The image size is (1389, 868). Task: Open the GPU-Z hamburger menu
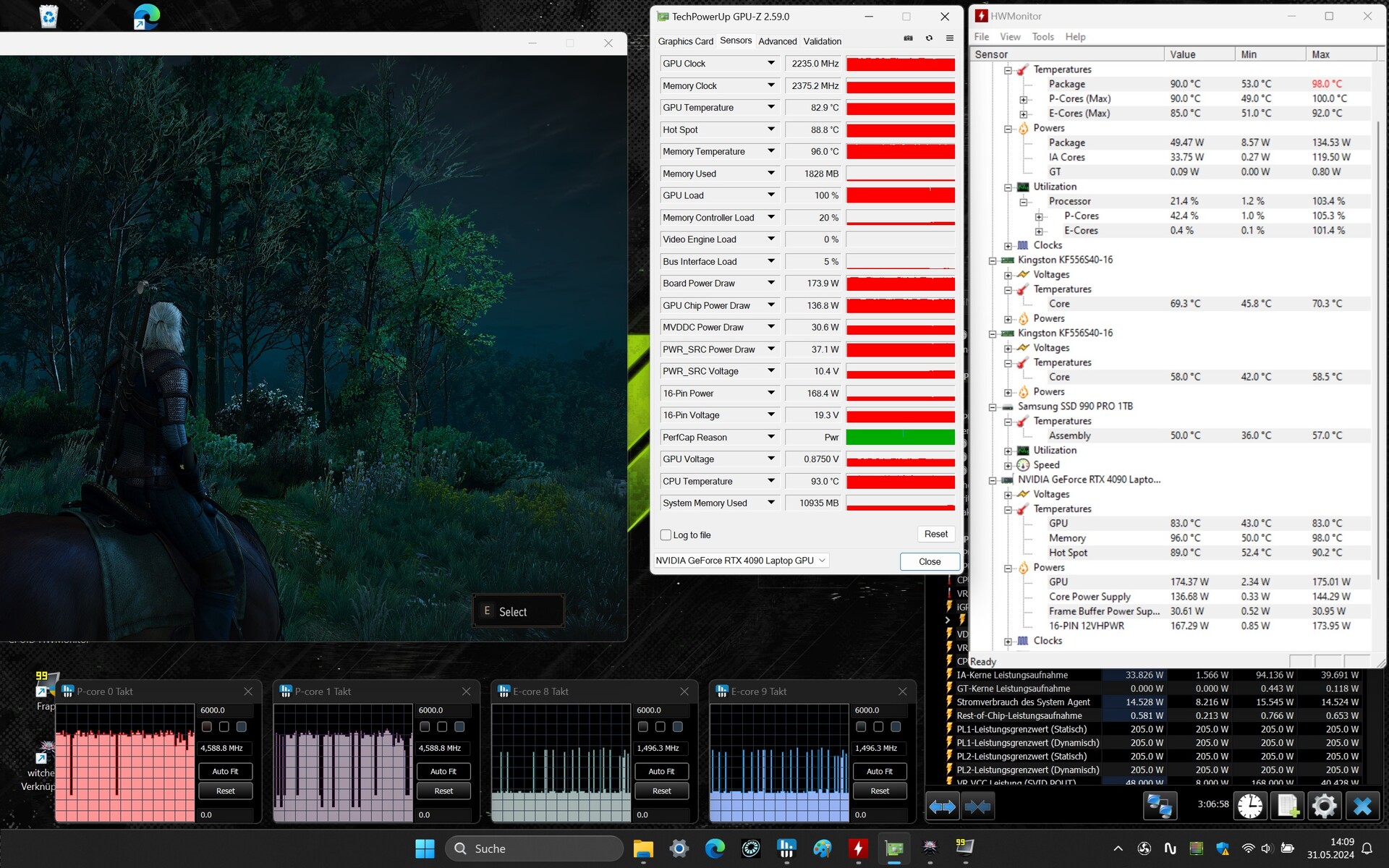(x=950, y=38)
